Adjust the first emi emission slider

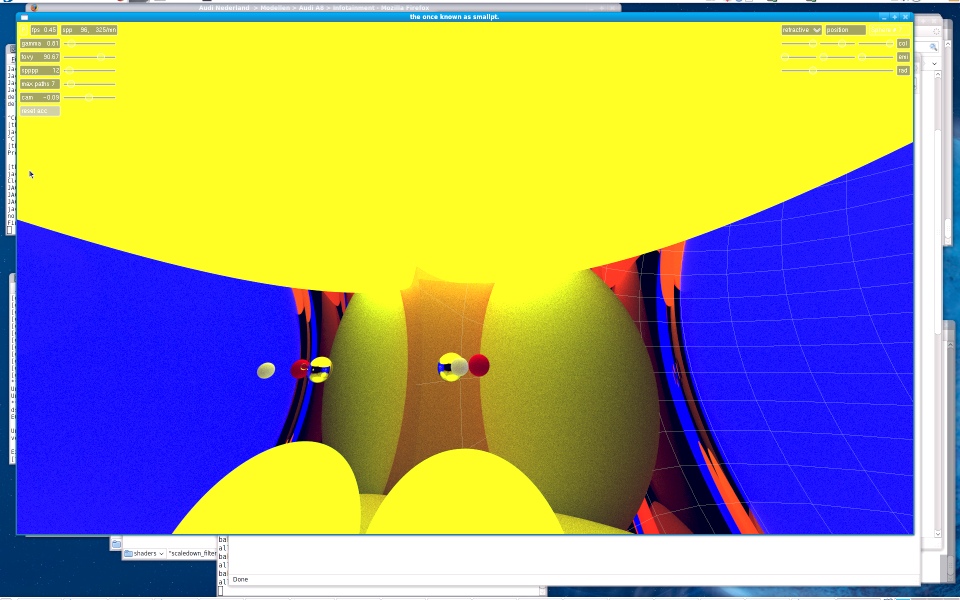coord(786,57)
